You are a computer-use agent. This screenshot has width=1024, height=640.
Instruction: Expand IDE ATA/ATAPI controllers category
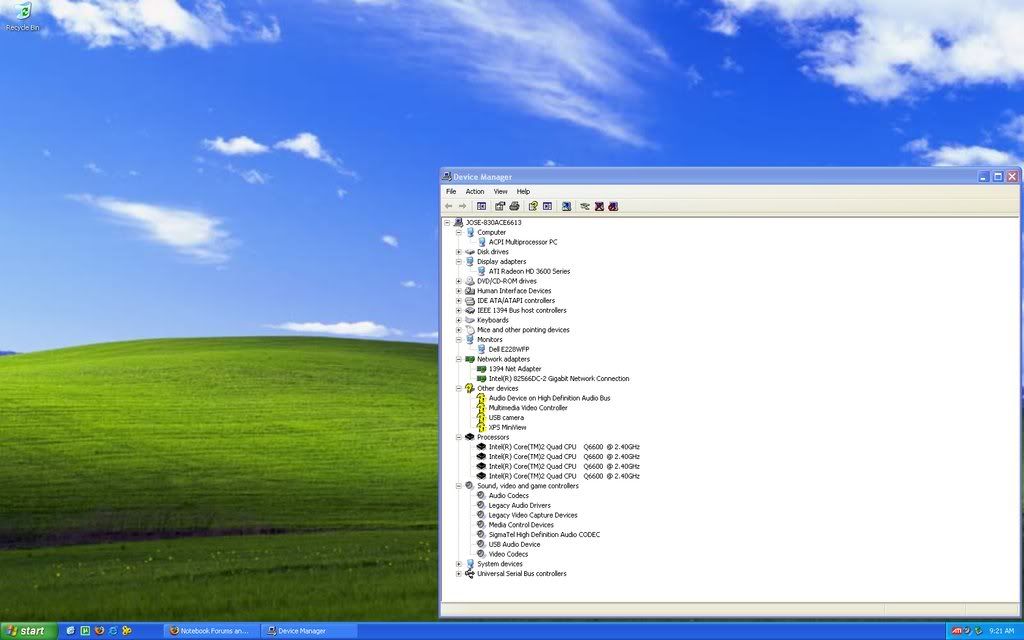(458, 301)
